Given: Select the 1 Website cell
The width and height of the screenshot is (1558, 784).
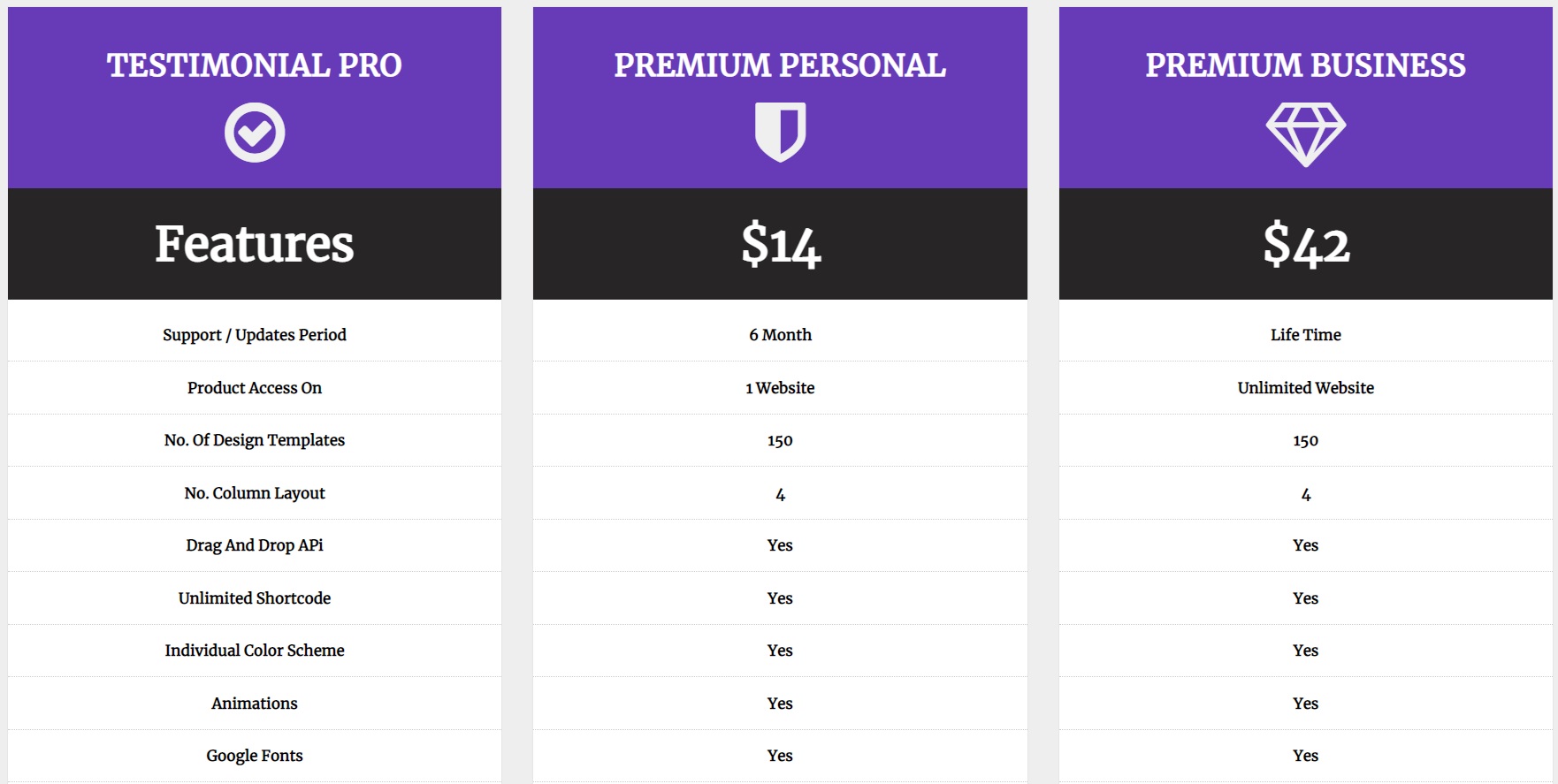Looking at the screenshot, I should click(780, 388).
